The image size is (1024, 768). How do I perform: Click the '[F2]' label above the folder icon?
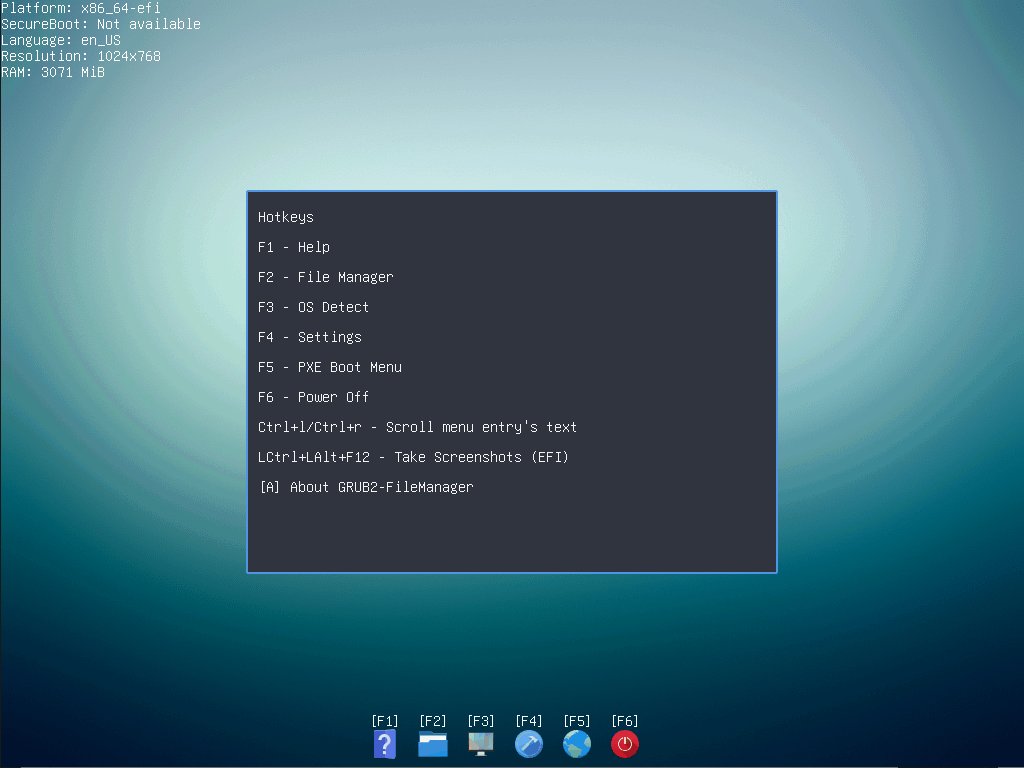coord(433,721)
